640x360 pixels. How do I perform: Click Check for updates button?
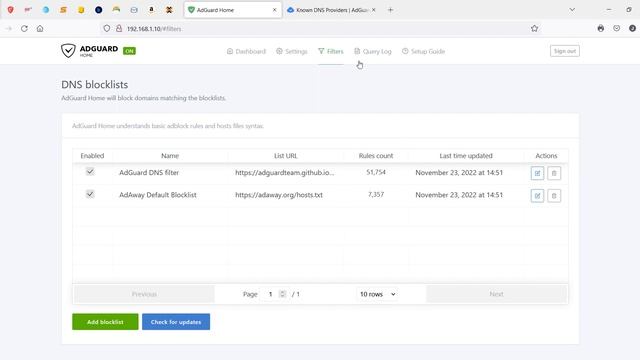(x=176, y=322)
